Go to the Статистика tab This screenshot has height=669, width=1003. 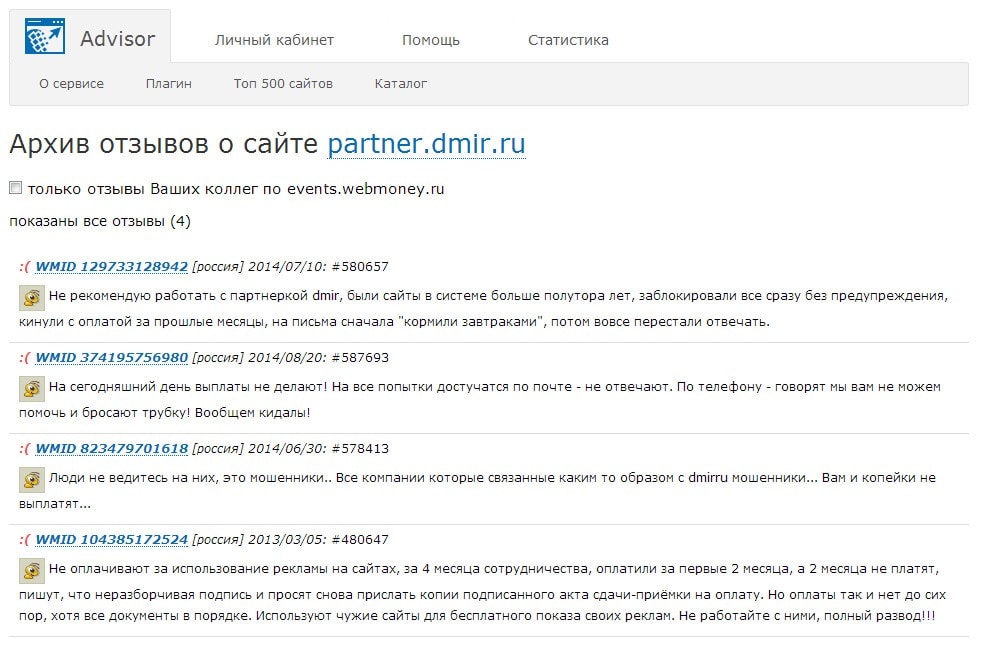tap(568, 40)
